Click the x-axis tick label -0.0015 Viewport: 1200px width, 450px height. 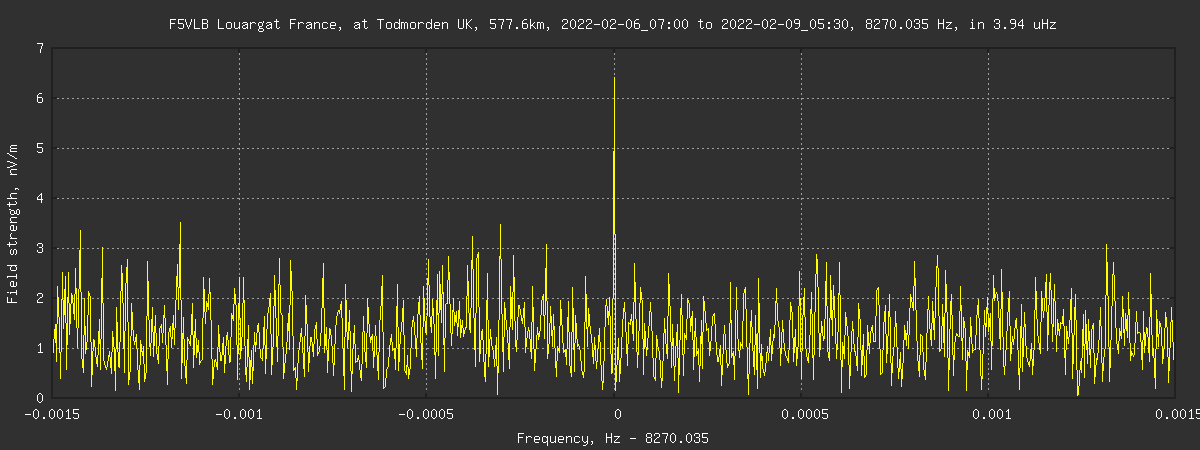(x=52, y=413)
